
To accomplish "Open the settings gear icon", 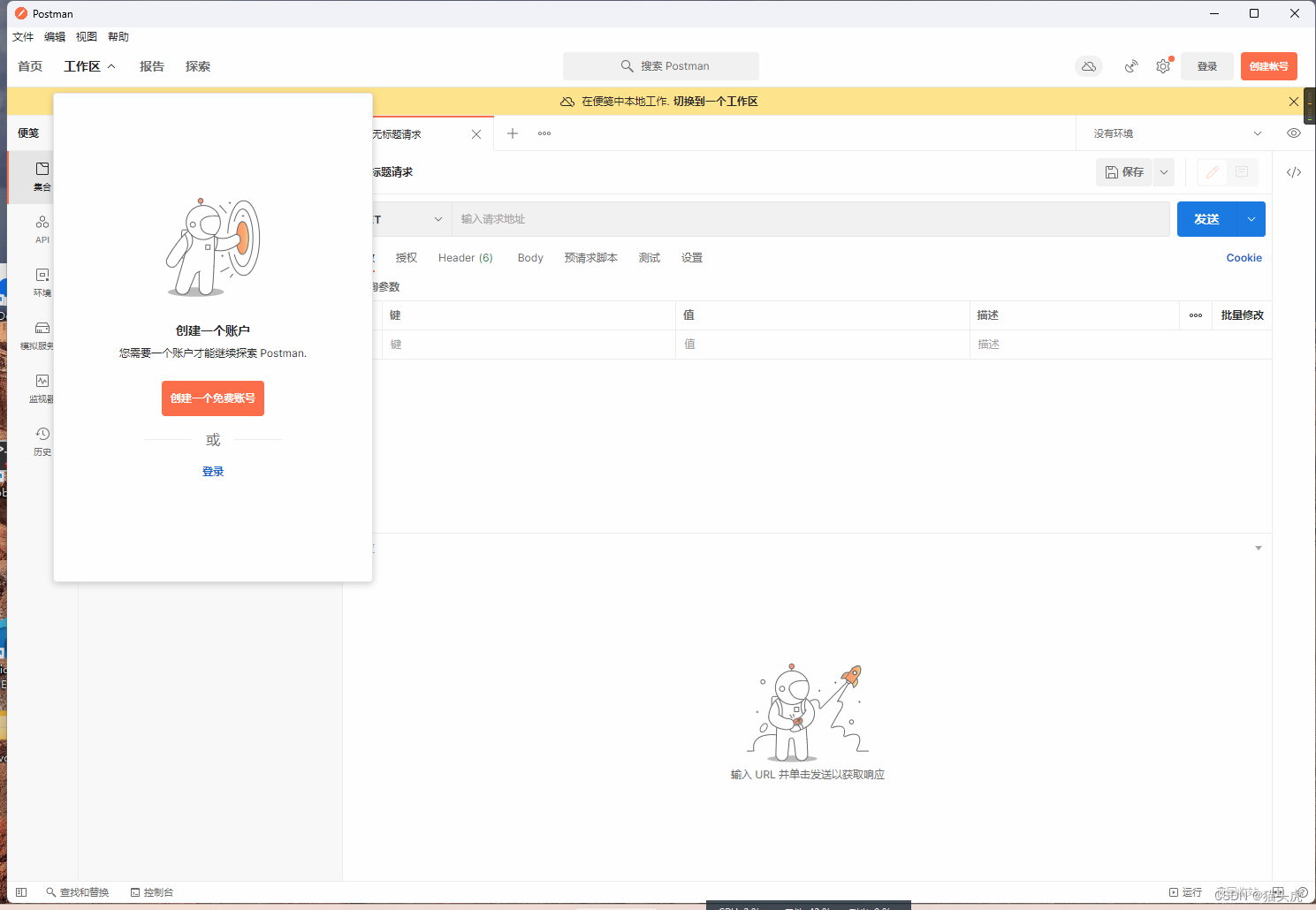I will tap(1163, 66).
